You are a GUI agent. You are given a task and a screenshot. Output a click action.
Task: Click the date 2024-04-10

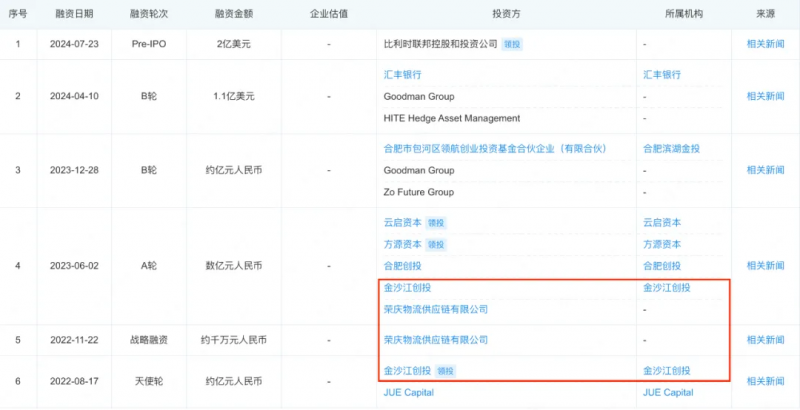tap(74, 96)
